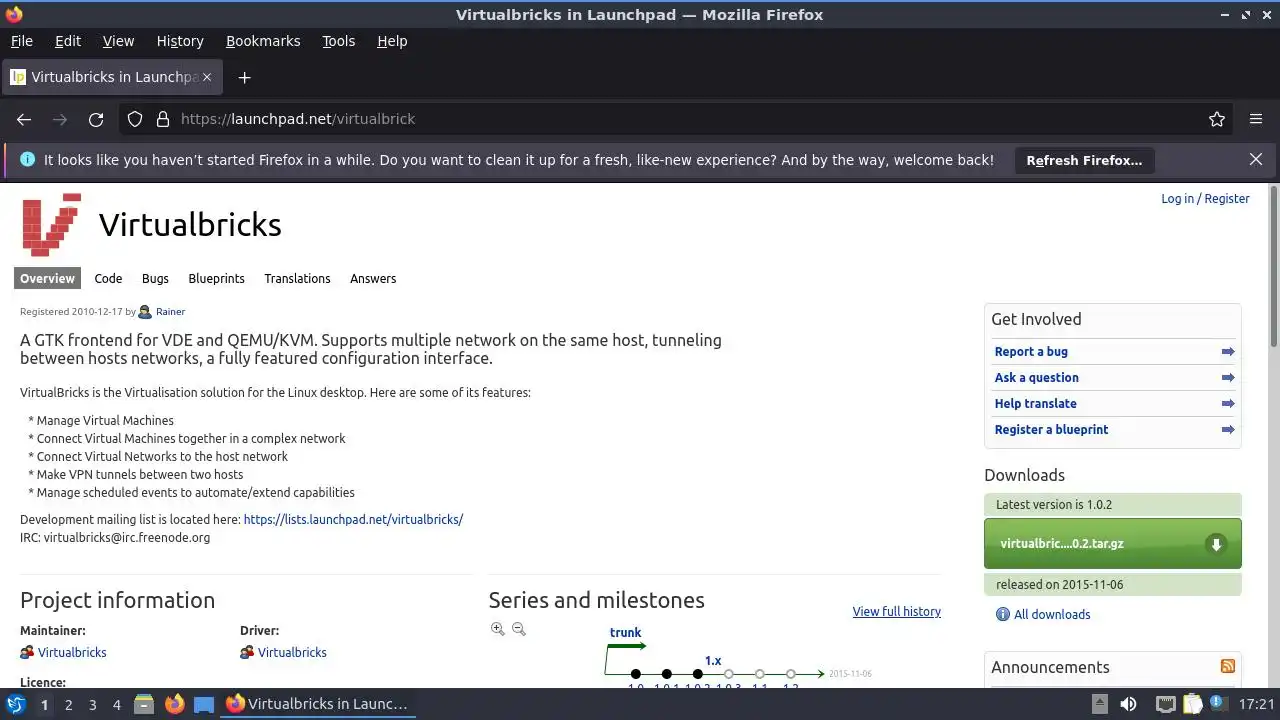Image resolution: width=1280 pixels, height=720 pixels.
Task: Zoom out on the milestones timeline graph
Action: (519, 629)
